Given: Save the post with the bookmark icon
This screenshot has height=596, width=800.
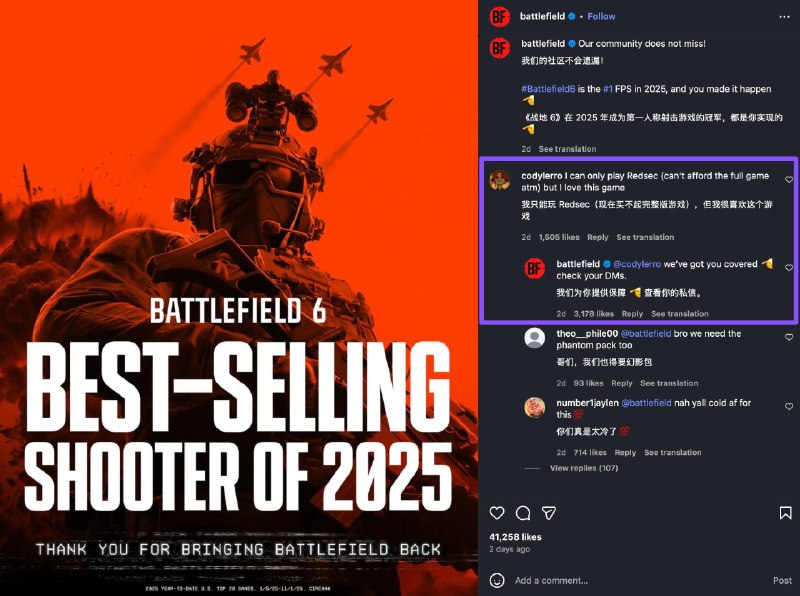Looking at the screenshot, I should click(x=786, y=513).
